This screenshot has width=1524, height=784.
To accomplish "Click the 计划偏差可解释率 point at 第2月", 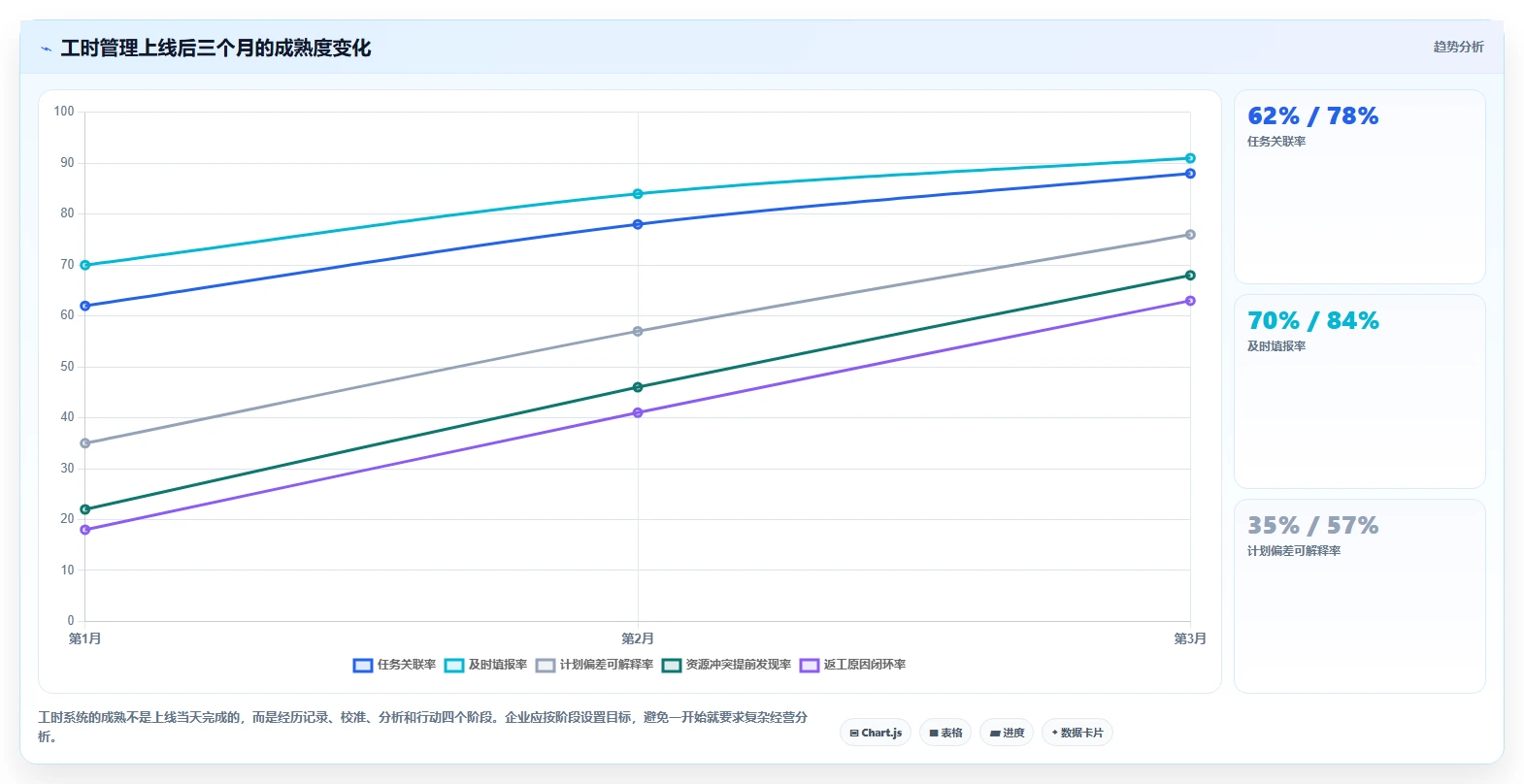I will [x=638, y=331].
